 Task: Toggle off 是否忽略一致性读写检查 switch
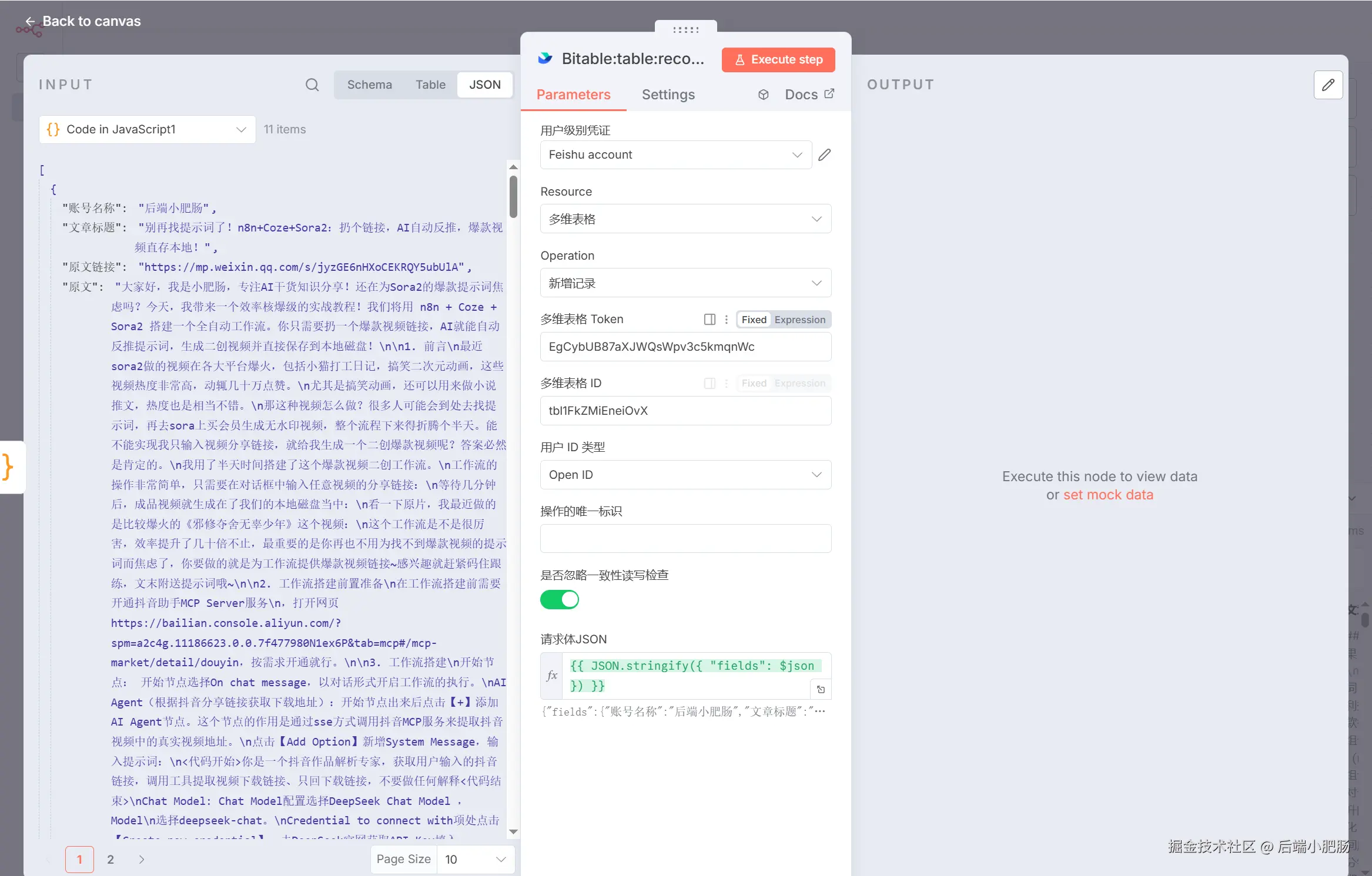point(560,599)
